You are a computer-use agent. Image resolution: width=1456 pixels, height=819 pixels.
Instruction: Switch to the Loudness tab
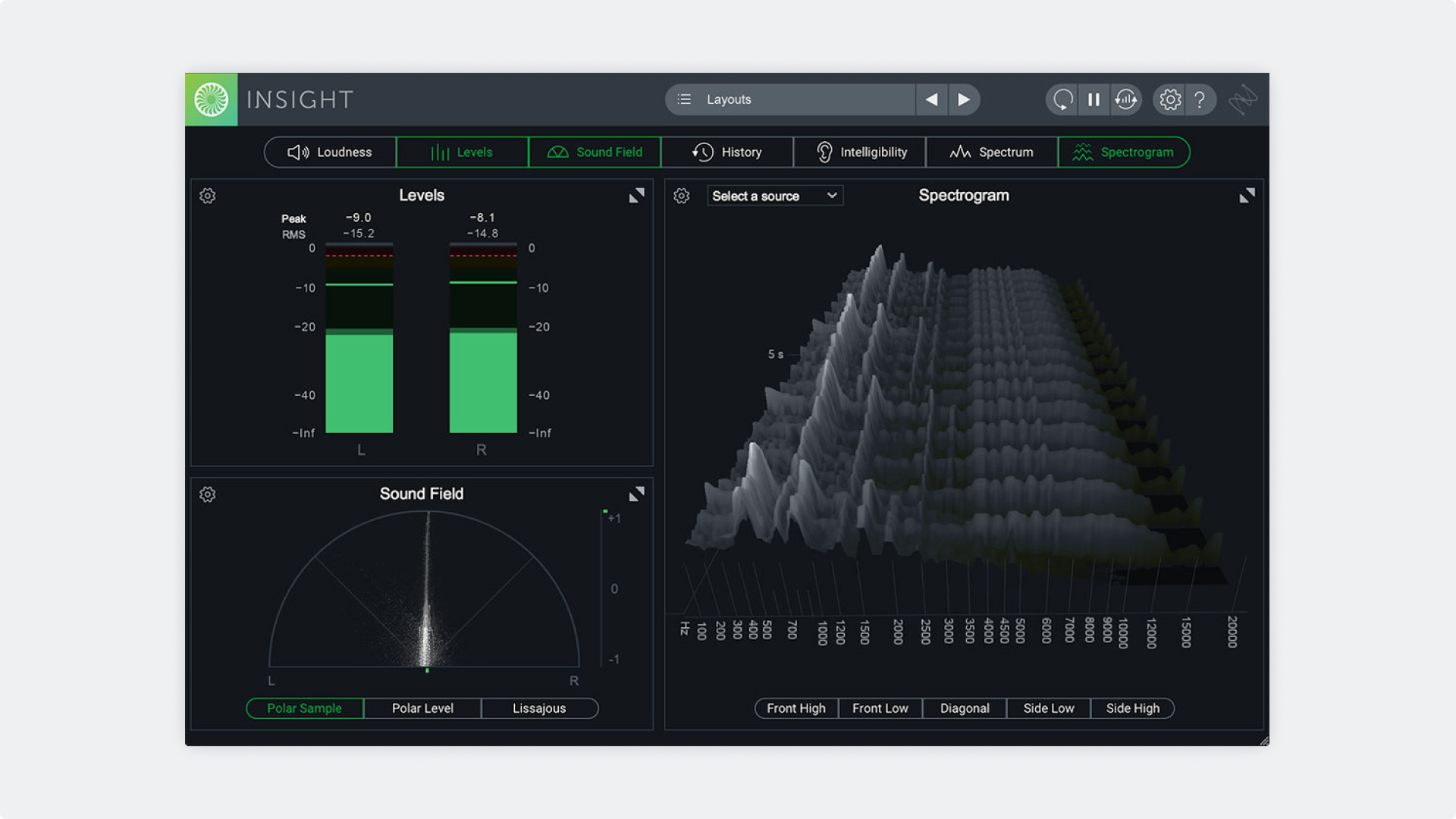[330, 152]
